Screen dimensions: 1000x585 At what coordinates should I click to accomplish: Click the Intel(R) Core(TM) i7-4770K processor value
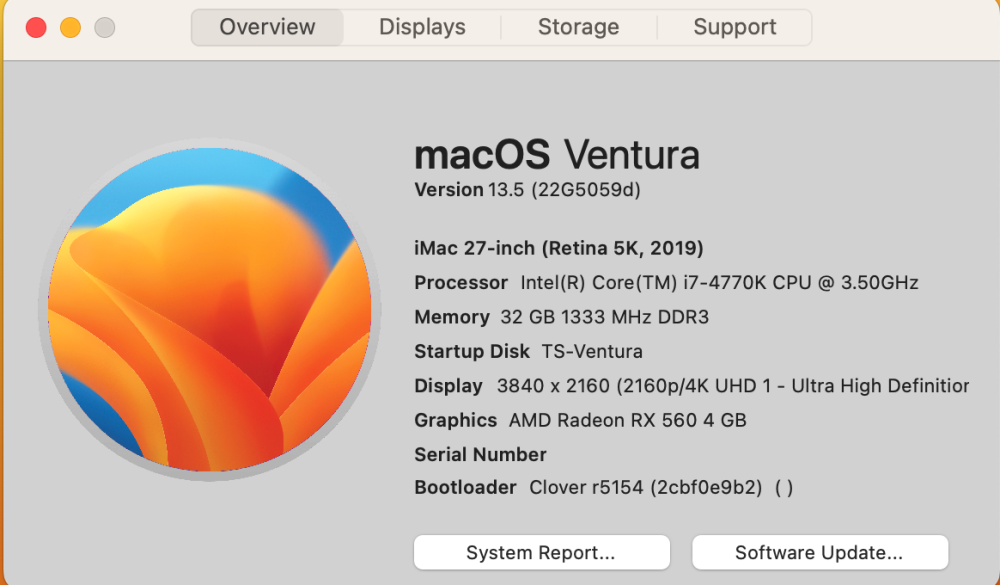(719, 283)
